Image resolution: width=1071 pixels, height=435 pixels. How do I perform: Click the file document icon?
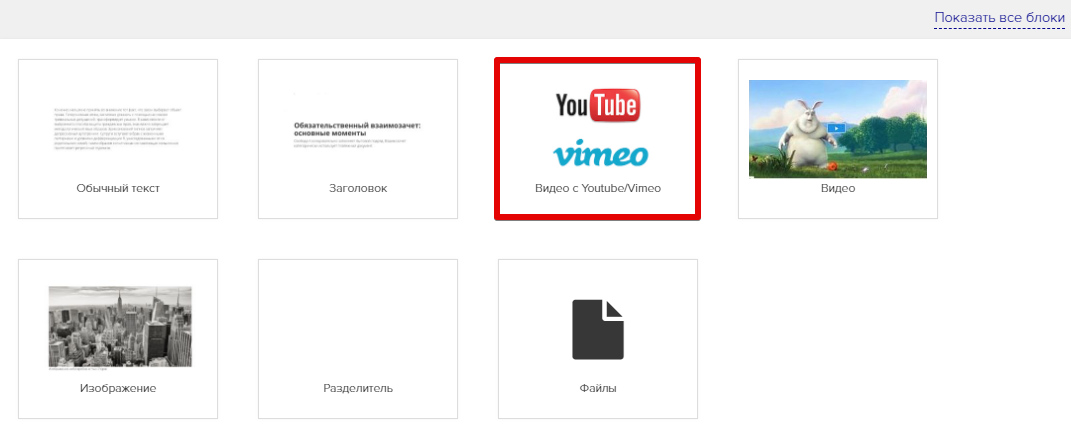click(598, 330)
